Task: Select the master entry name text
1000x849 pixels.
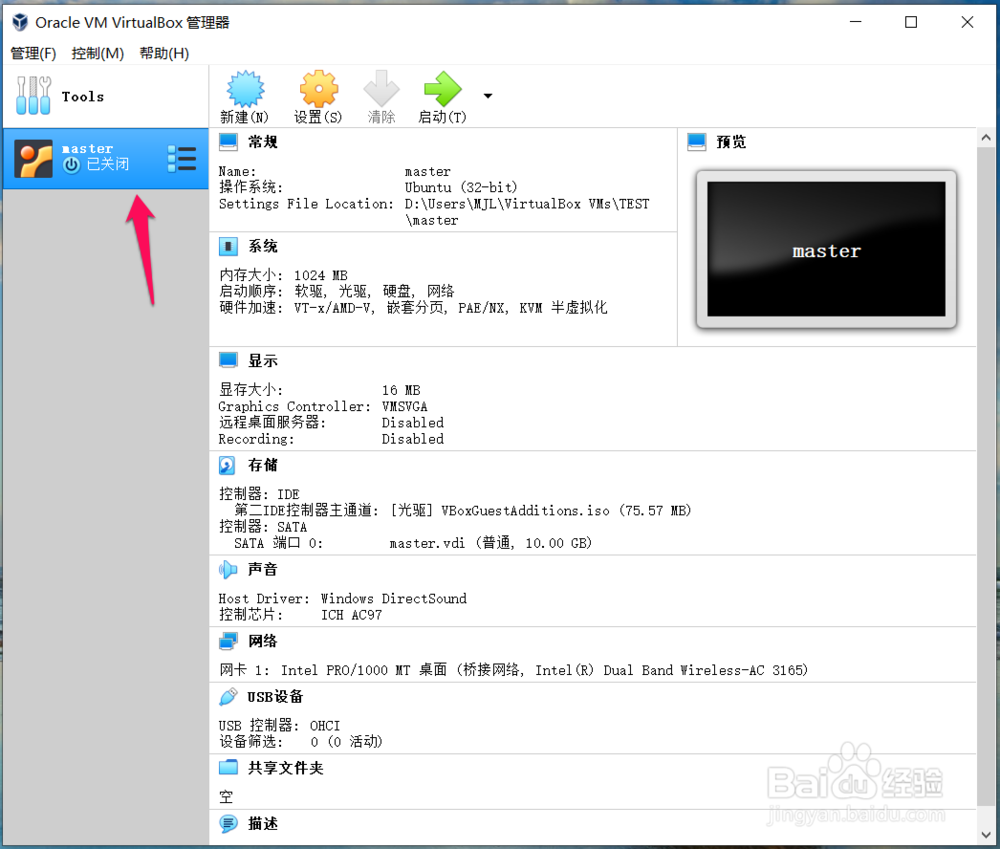Action: point(87,149)
